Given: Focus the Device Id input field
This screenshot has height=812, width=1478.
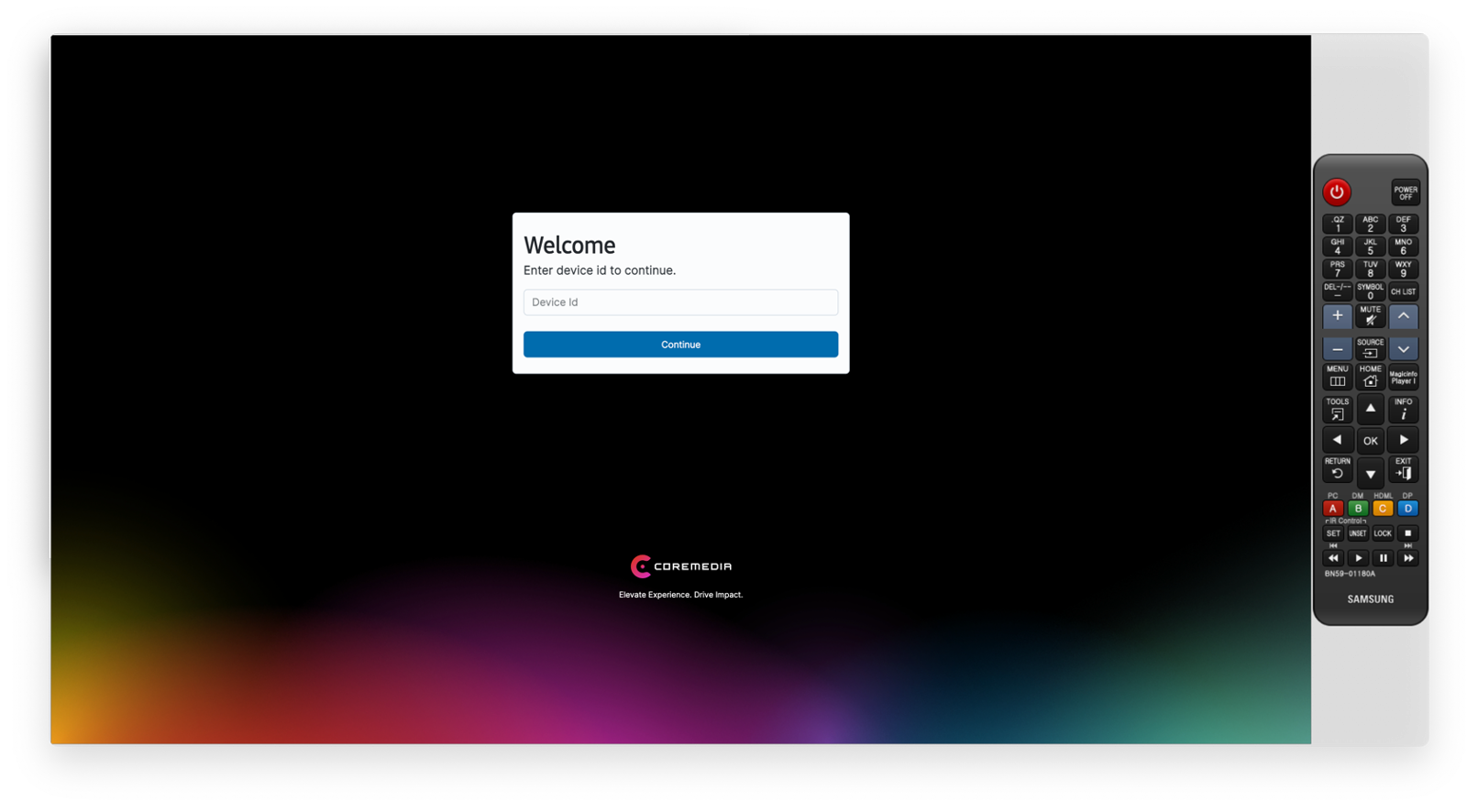Looking at the screenshot, I should pyautogui.click(x=680, y=302).
